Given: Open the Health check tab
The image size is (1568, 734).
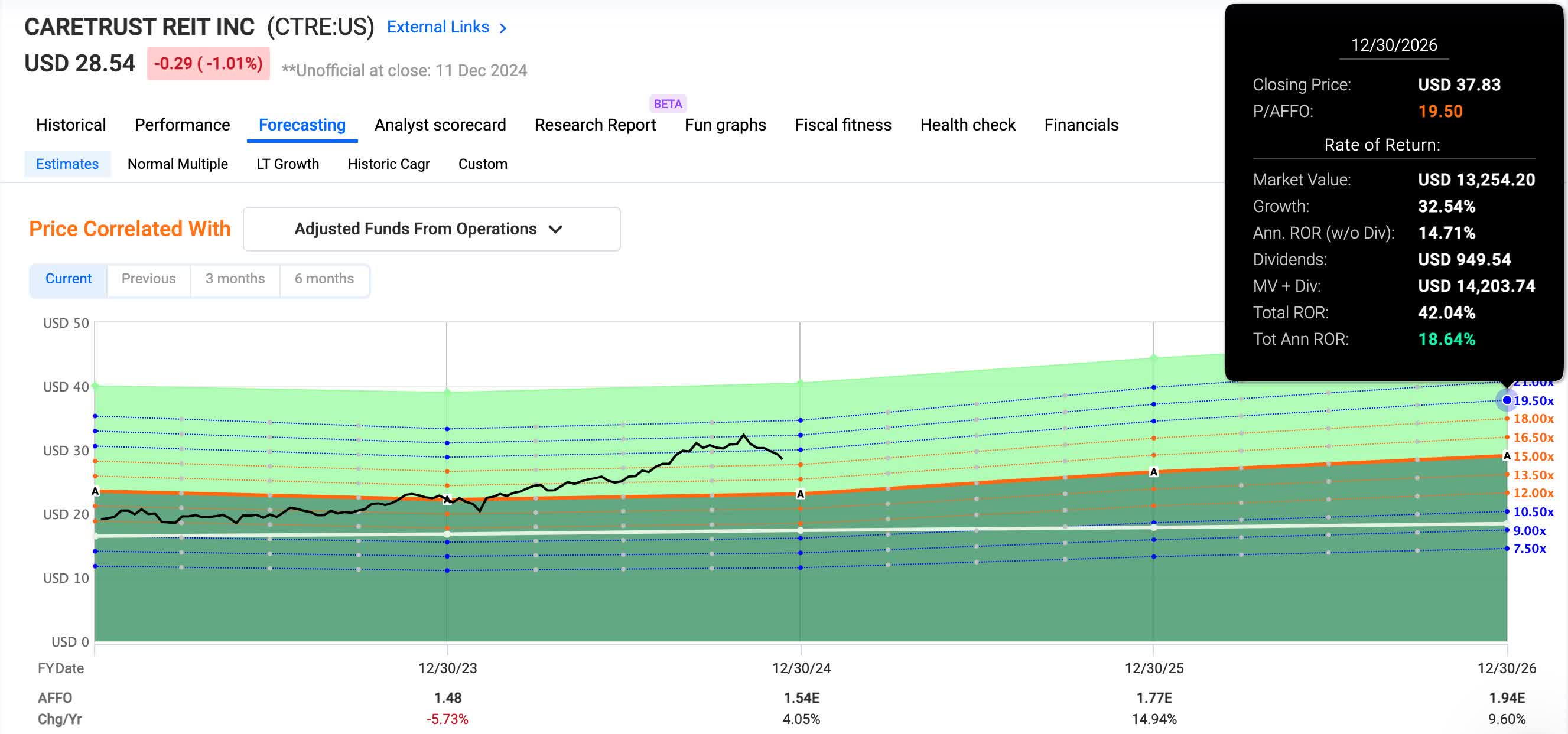Looking at the screenshot, I should [968, 125].
